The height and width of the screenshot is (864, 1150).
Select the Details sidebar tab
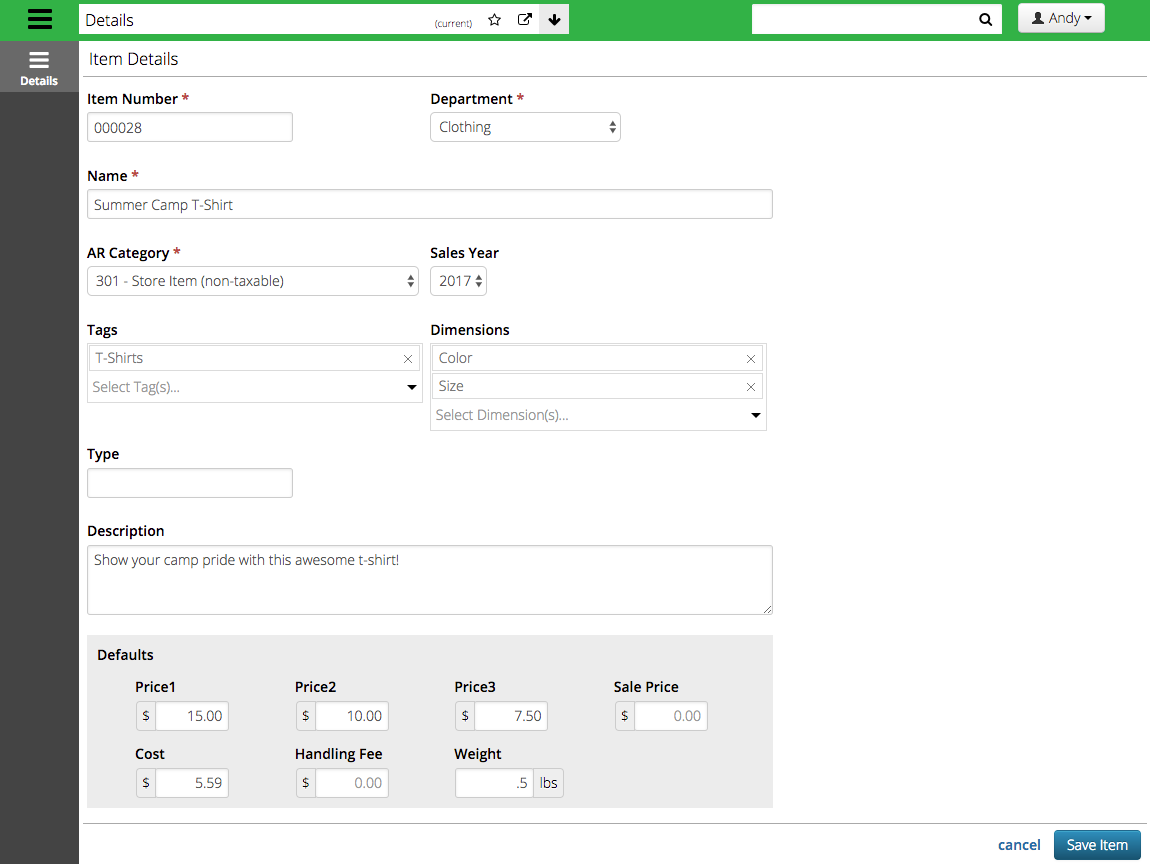tap(39, 67)
